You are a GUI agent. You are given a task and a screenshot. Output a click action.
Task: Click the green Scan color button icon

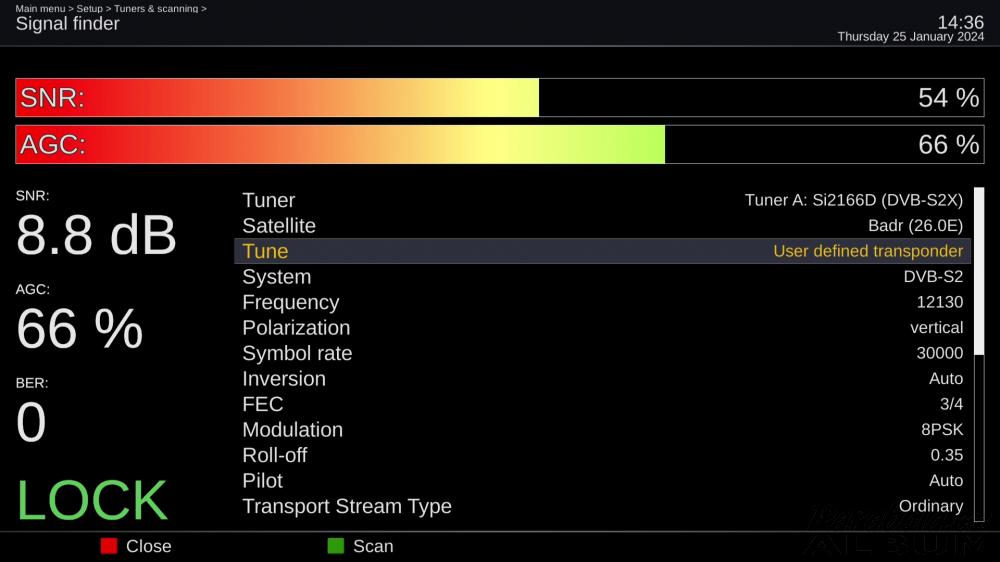click(335, 546)
